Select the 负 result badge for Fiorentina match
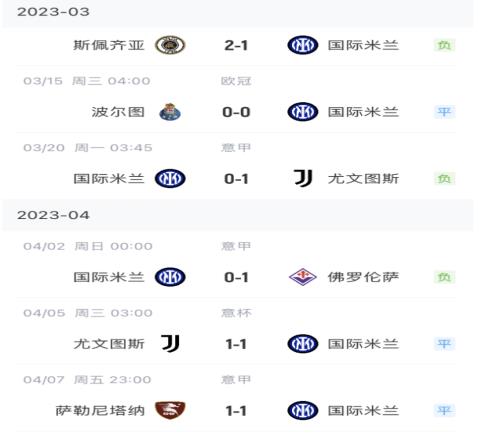The image size is (500, 440). (444, 277)
